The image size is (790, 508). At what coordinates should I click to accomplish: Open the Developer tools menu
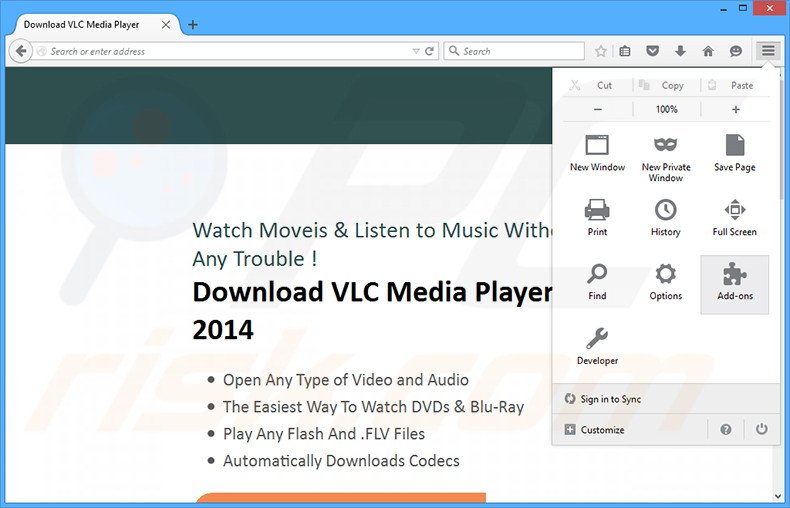(597, 346)
